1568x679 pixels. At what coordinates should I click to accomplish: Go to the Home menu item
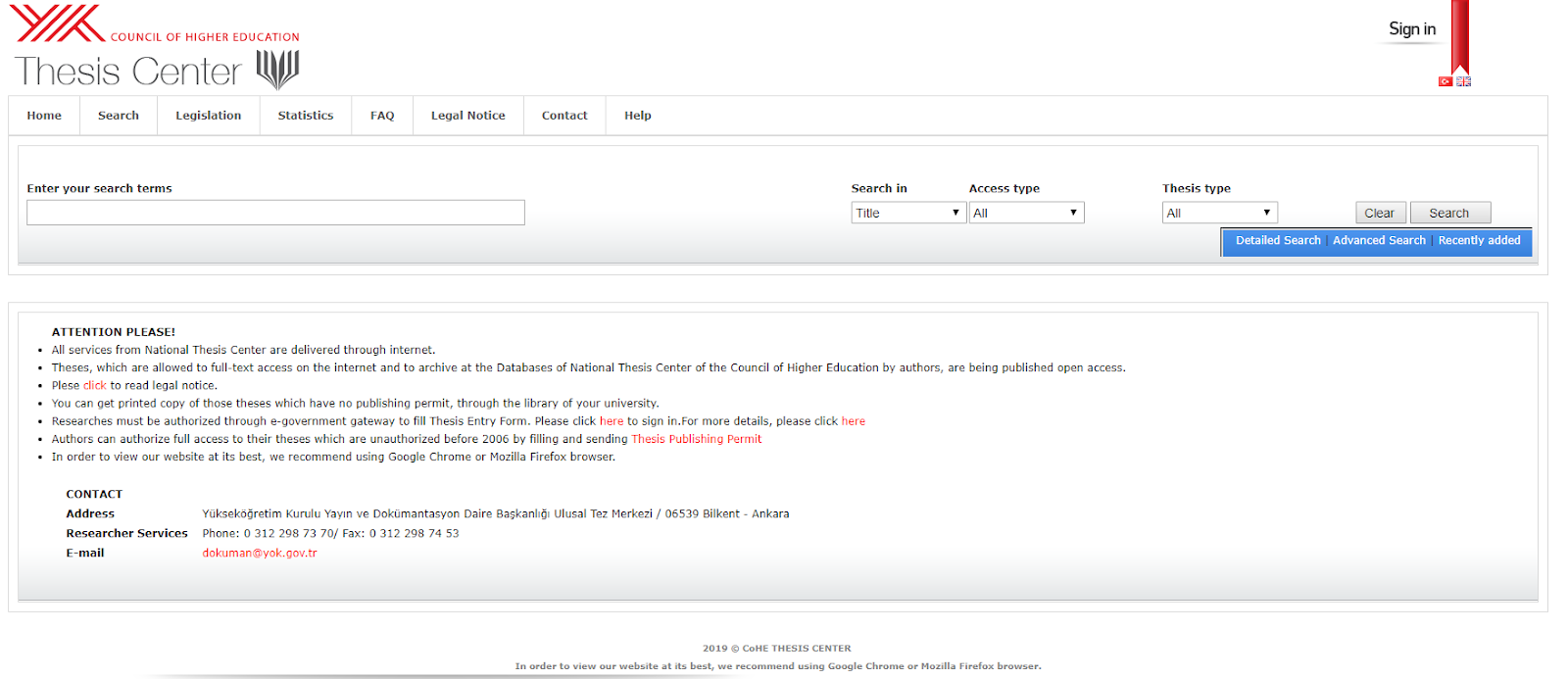[44, 116]
